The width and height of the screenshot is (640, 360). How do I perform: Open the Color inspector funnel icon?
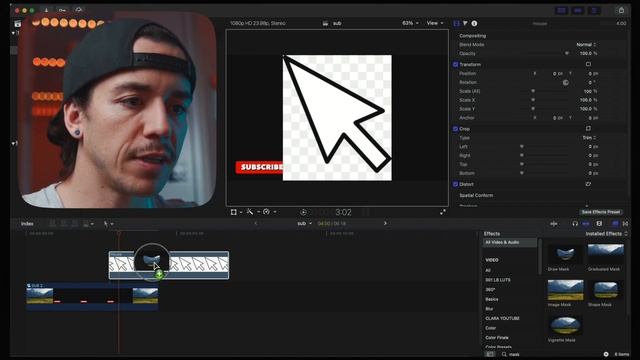tap(465, 24)
